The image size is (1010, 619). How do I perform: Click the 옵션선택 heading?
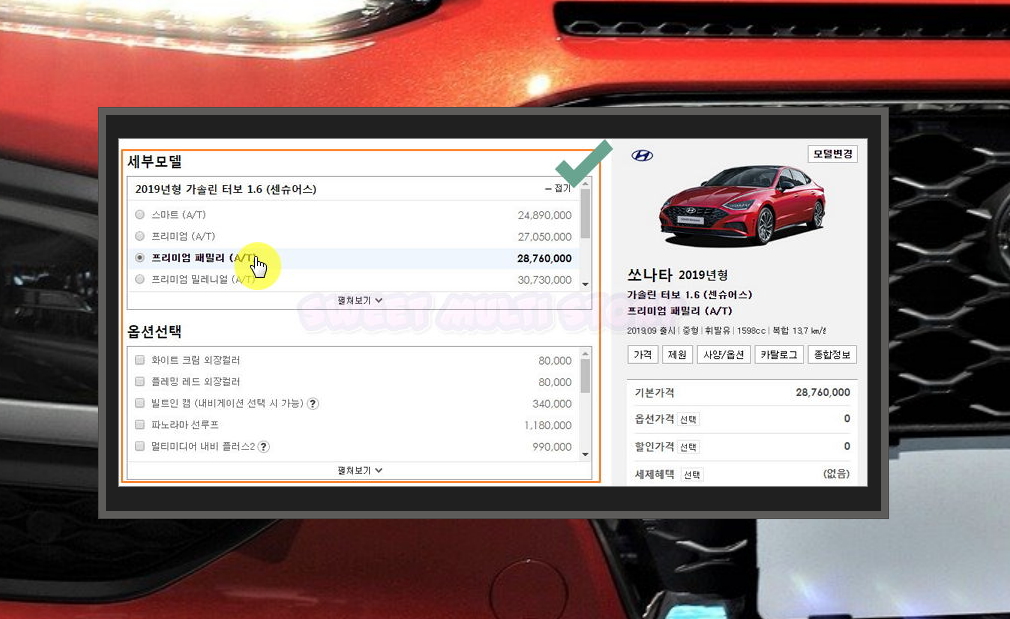(155, 332)
